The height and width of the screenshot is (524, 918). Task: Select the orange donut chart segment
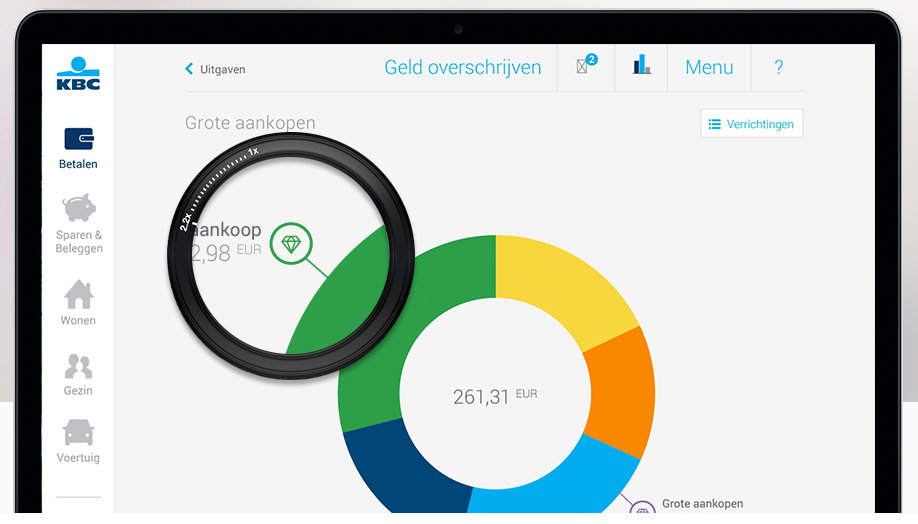point(621,390)
